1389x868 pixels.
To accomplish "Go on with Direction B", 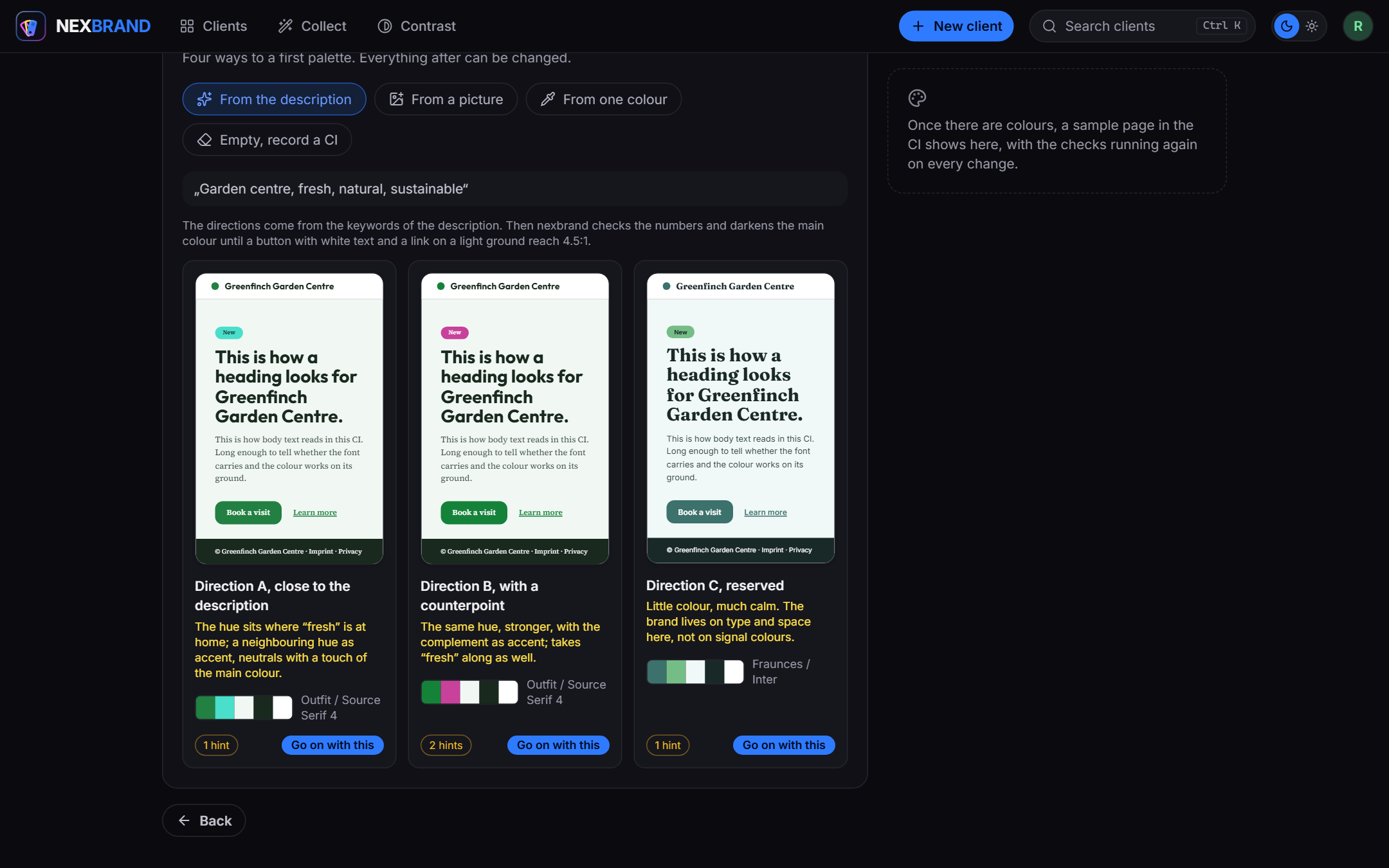I will click(x=558, y=745).
